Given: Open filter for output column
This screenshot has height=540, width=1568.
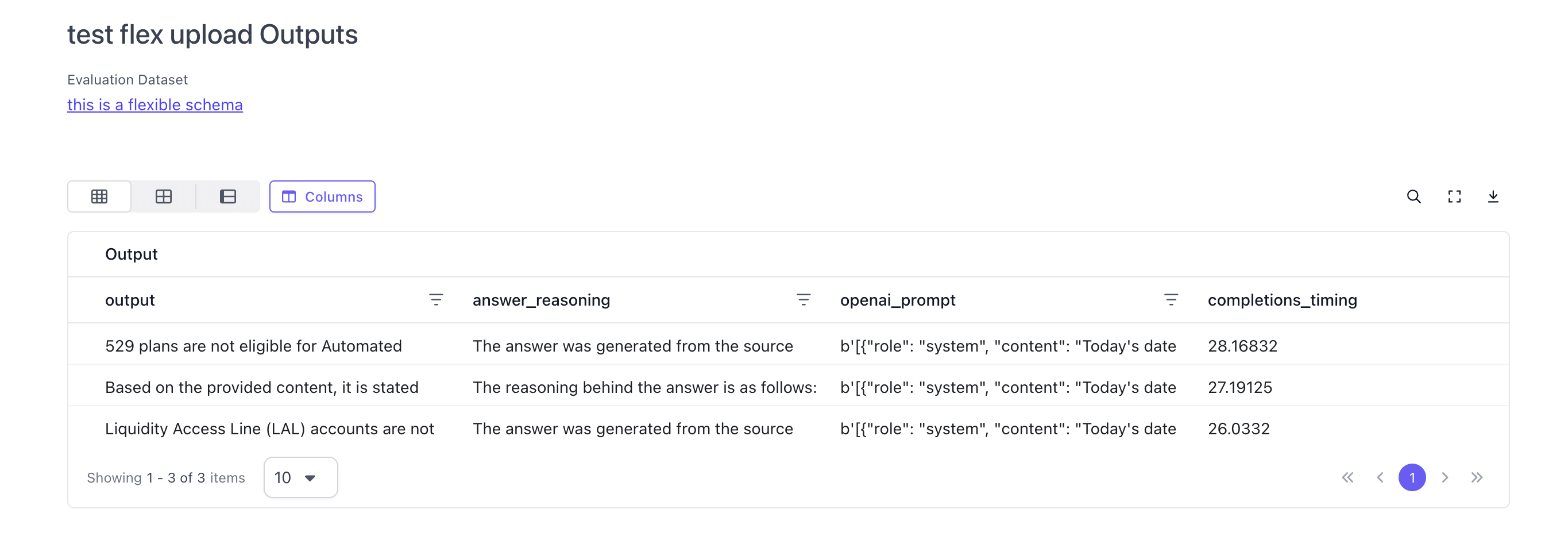Looking at the screenshot, I should pos(436,299).
